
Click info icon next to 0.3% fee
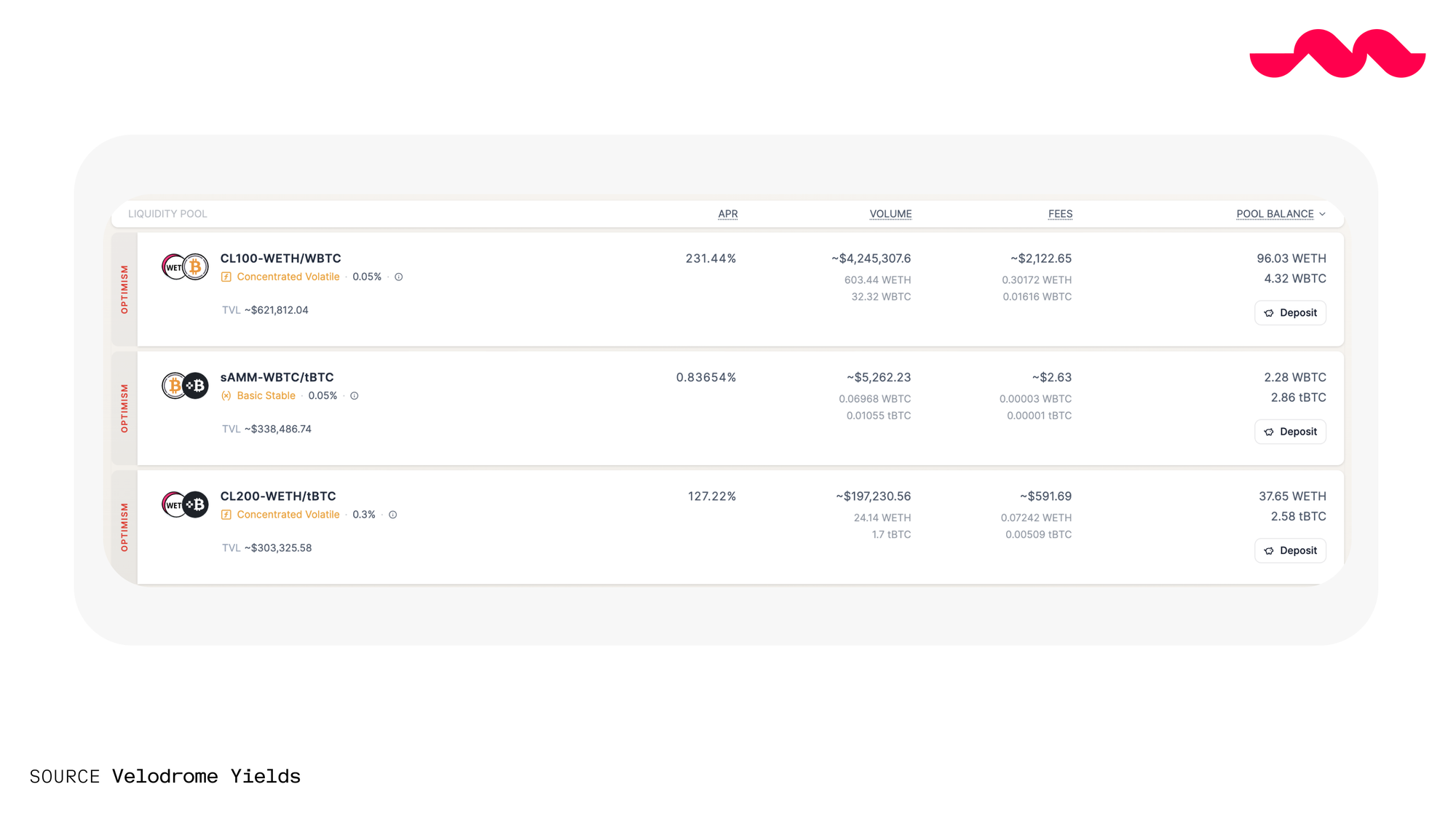pyautogui.click(x=393, y=515)
